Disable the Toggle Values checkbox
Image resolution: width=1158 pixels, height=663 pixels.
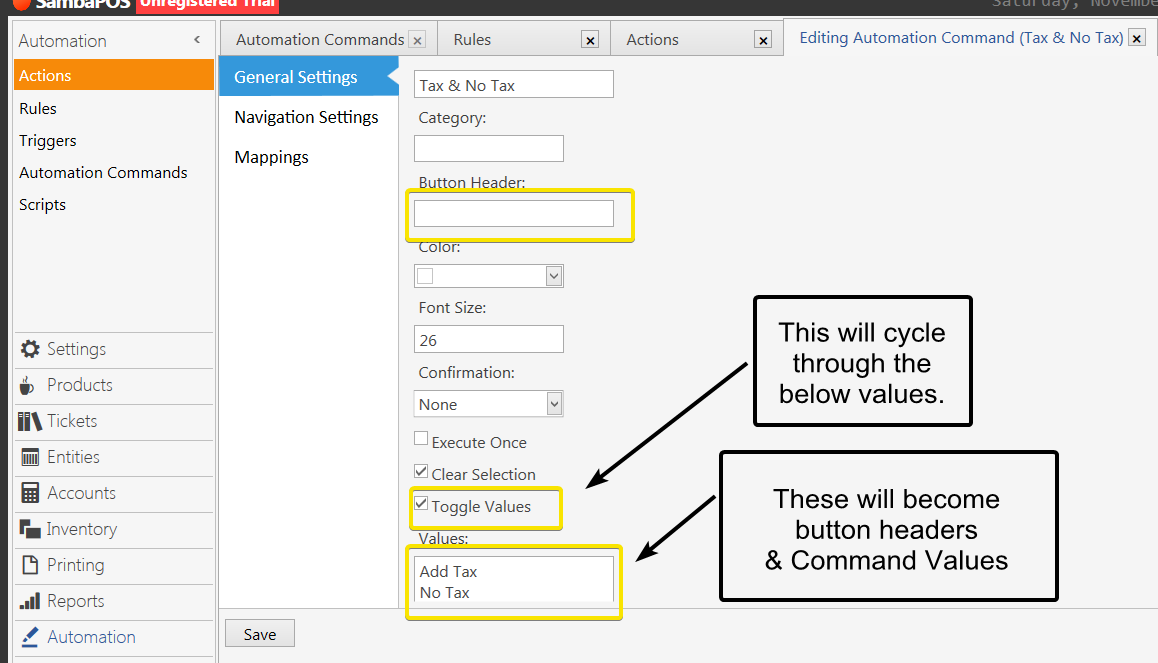[x=421, y=504]
